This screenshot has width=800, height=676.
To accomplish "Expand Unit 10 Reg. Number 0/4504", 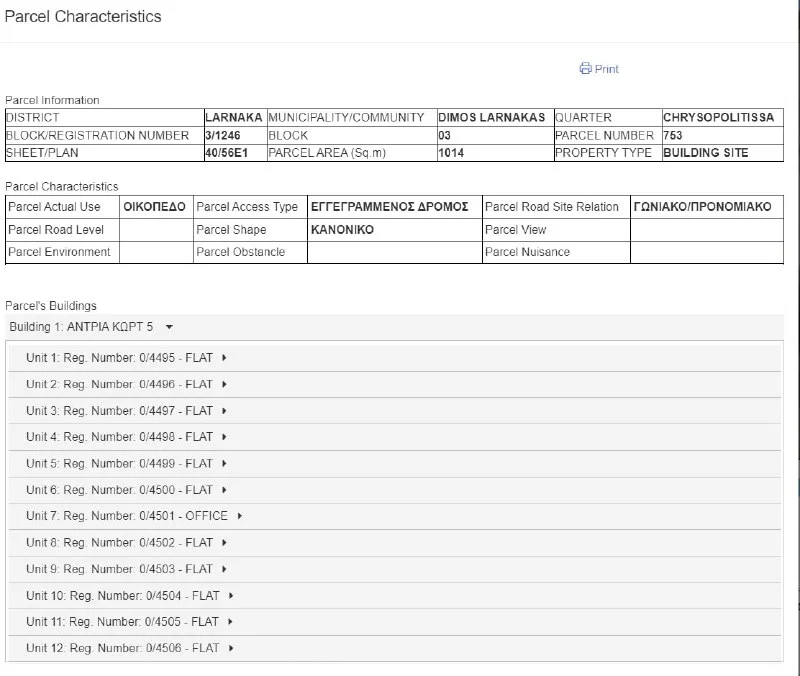I will 129,595.
